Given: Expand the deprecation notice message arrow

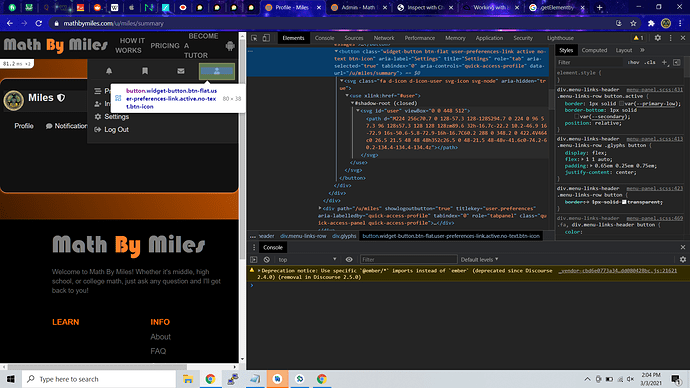Looking at the screenshot, I should pos(259,271).
